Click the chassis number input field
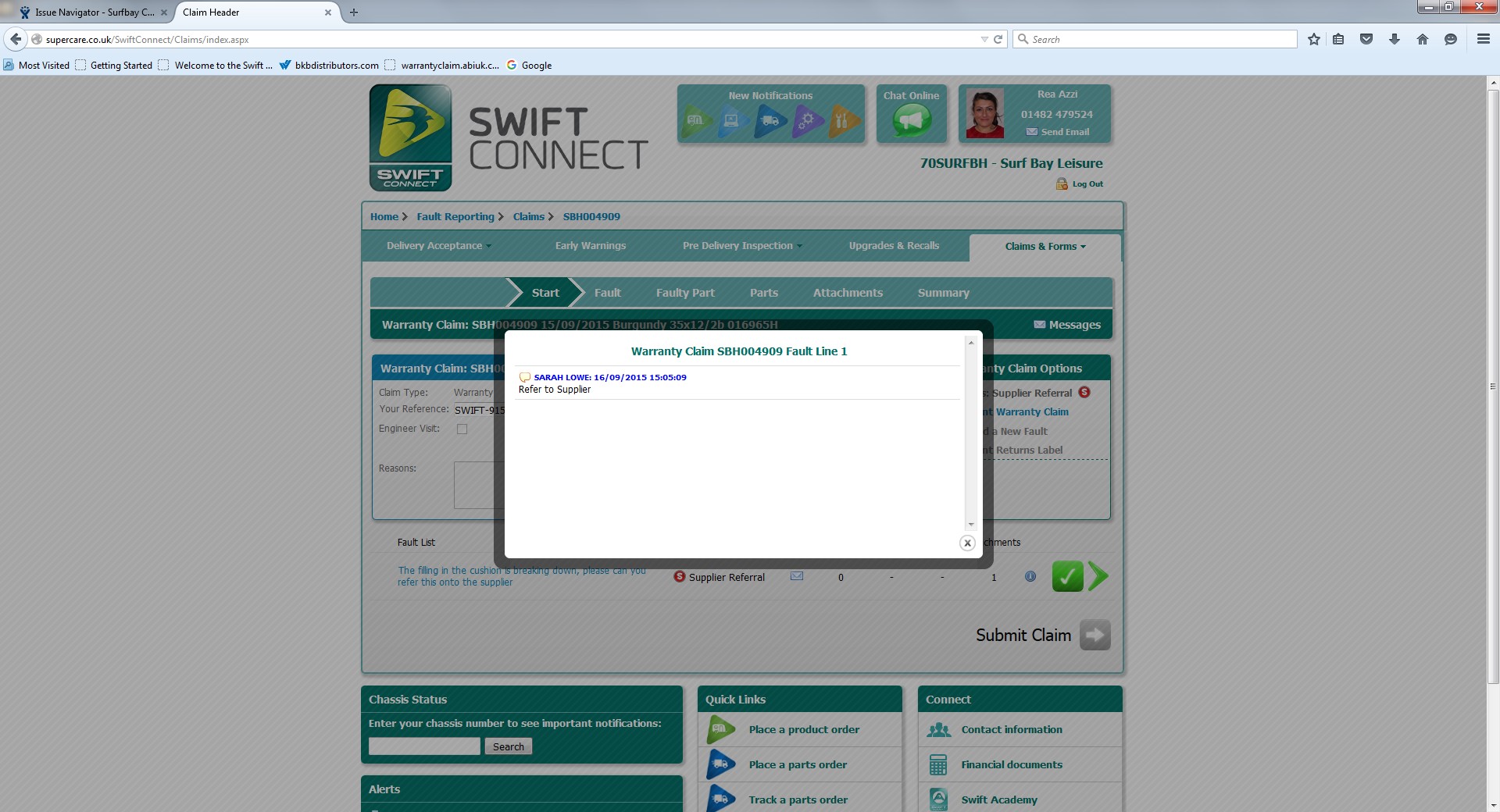 click(424, 746)
